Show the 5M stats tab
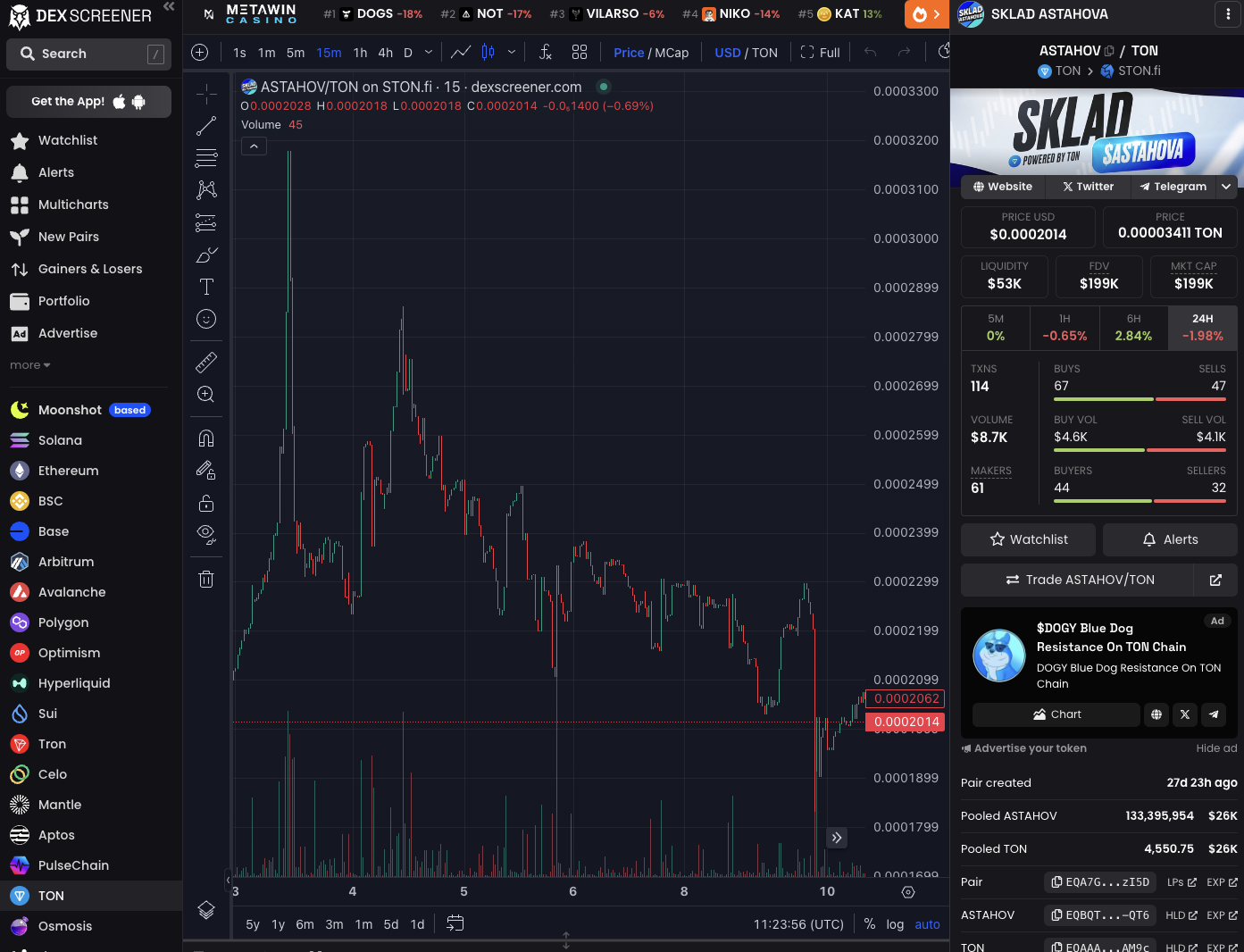The width and height of the screenshot is (1244, 952). tap(996, 328)
